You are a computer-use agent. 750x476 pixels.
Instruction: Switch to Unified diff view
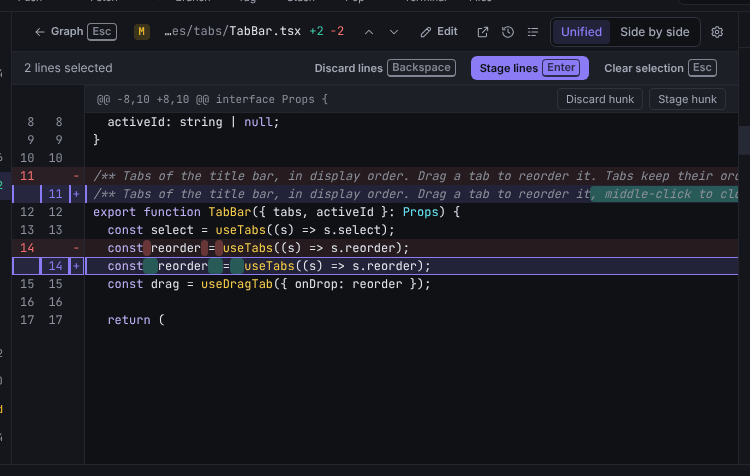[x=581, y=32]
